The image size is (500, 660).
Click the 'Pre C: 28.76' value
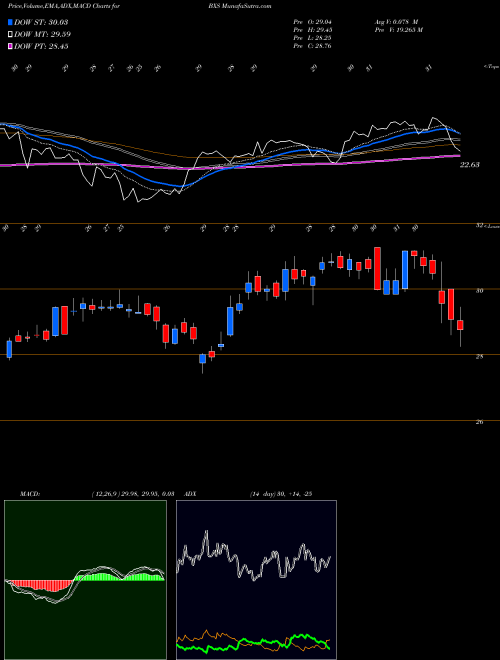point(312,46)
